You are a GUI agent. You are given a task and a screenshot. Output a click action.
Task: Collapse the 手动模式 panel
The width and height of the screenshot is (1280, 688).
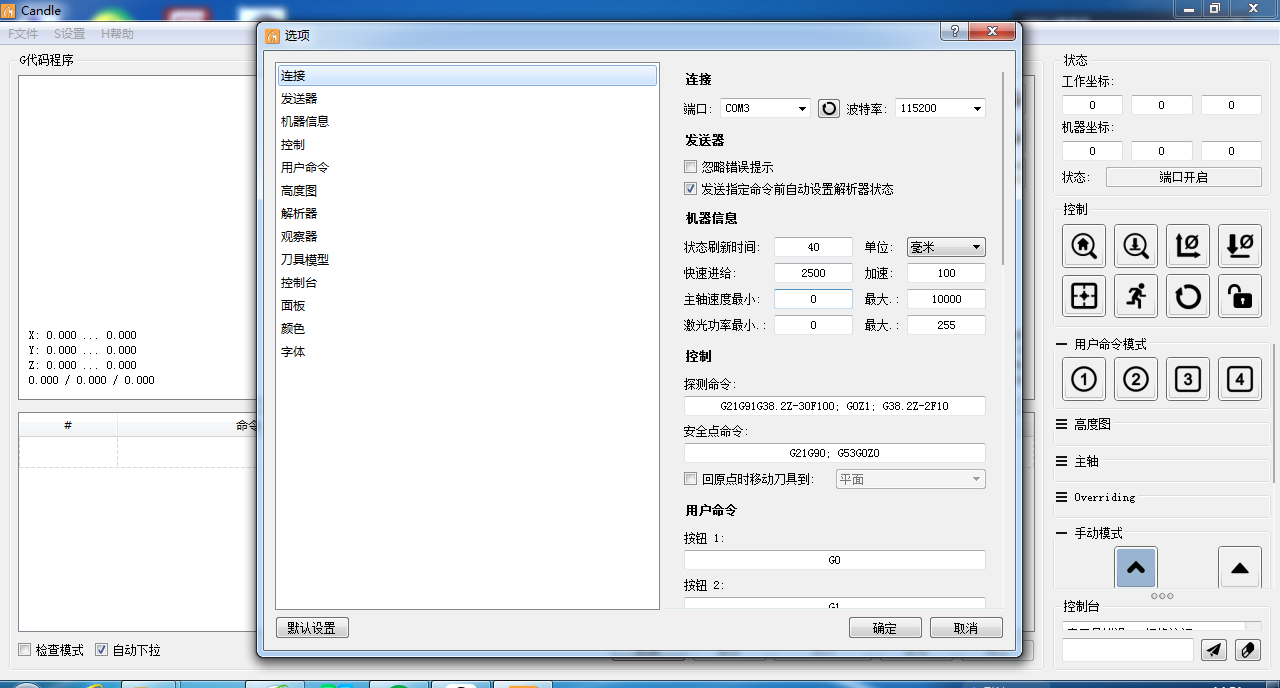[x=1062, y=533]
